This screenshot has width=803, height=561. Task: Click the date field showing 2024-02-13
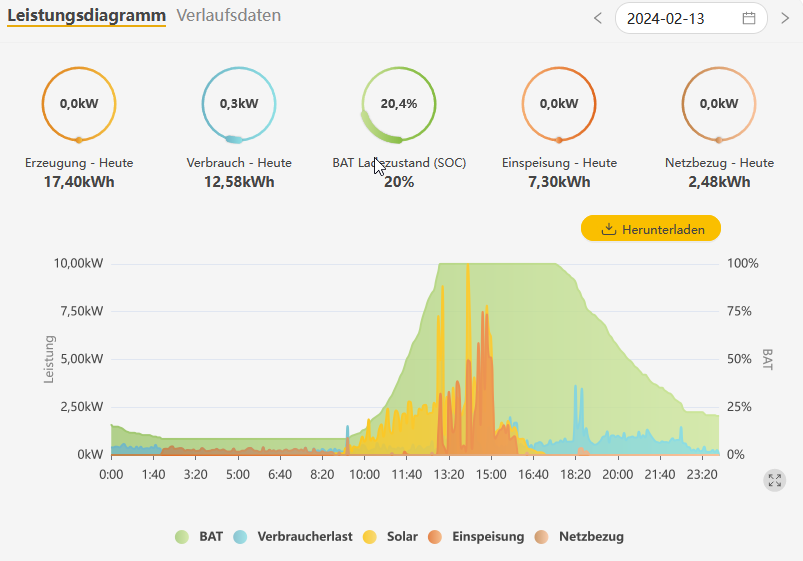680,18
